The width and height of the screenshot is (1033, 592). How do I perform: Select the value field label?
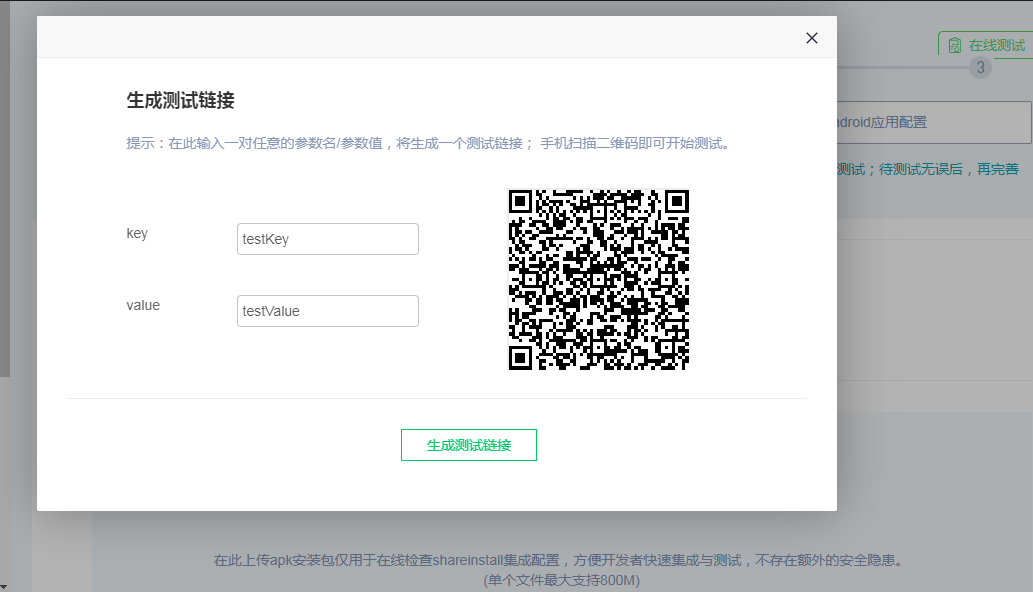(143, 305)
